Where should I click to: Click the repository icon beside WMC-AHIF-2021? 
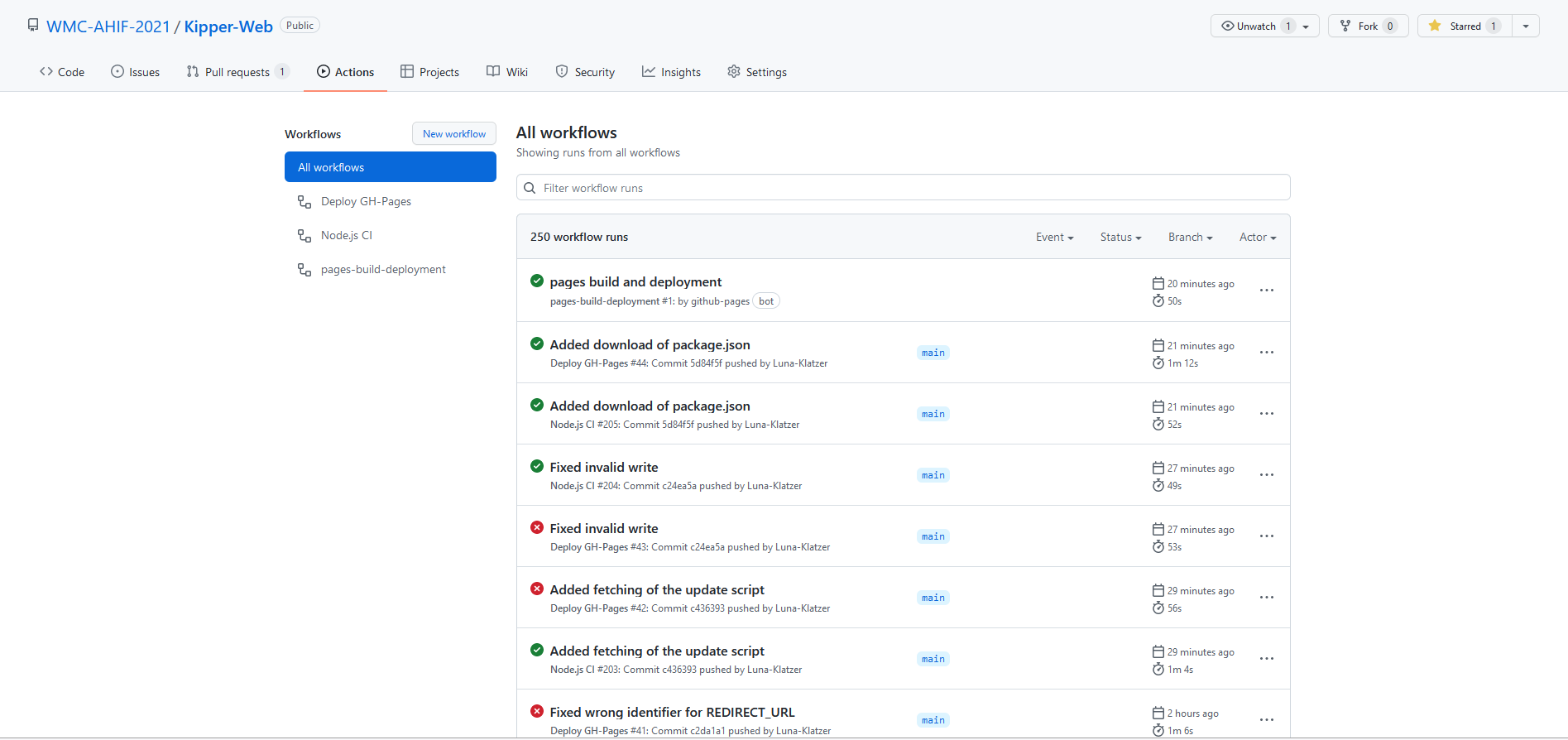(33, 25)
